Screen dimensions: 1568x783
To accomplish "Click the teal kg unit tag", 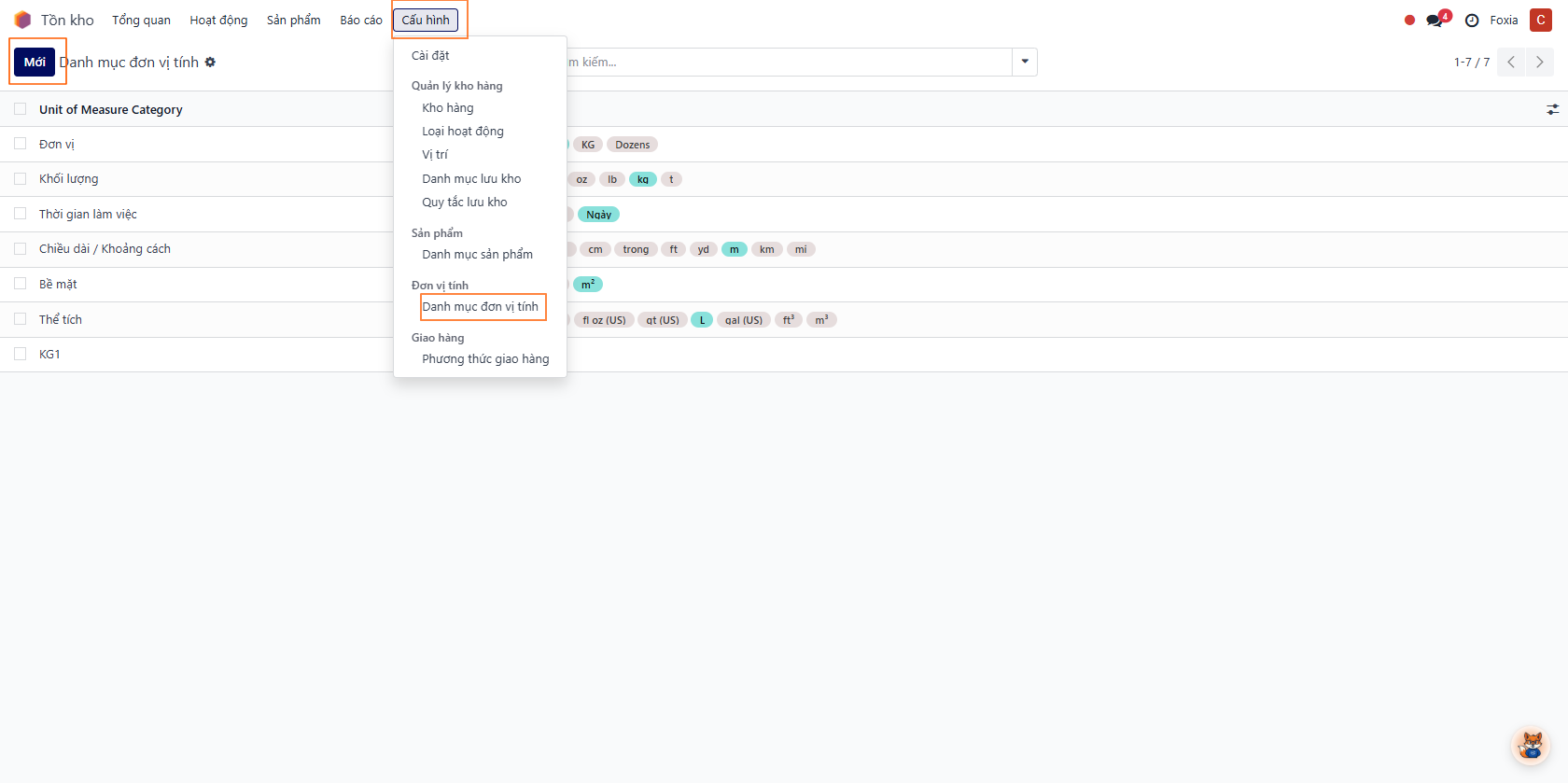I will [x=643, y=179].
